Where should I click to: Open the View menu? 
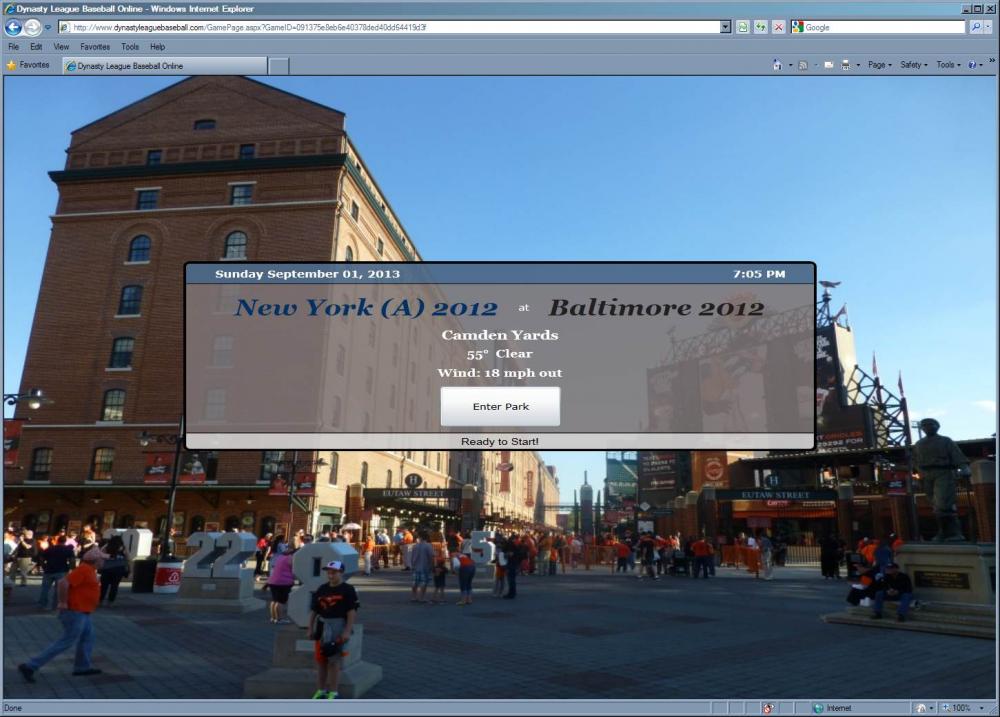click(x=61, y=47)
